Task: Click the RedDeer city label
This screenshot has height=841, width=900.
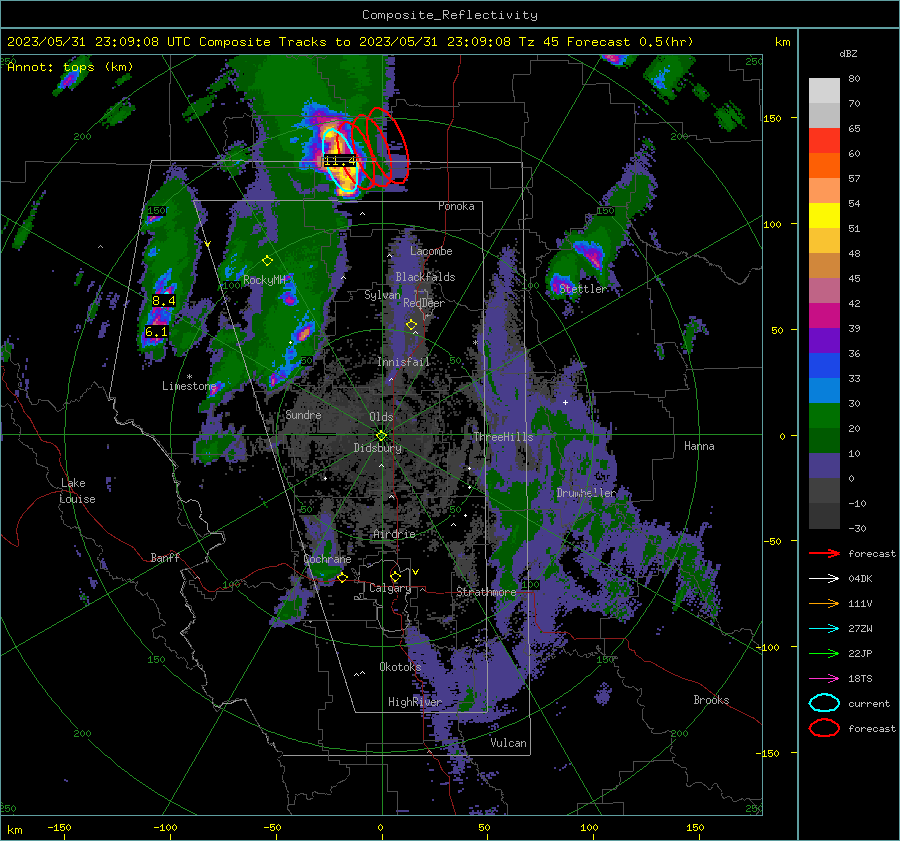Action: (424, 303)
